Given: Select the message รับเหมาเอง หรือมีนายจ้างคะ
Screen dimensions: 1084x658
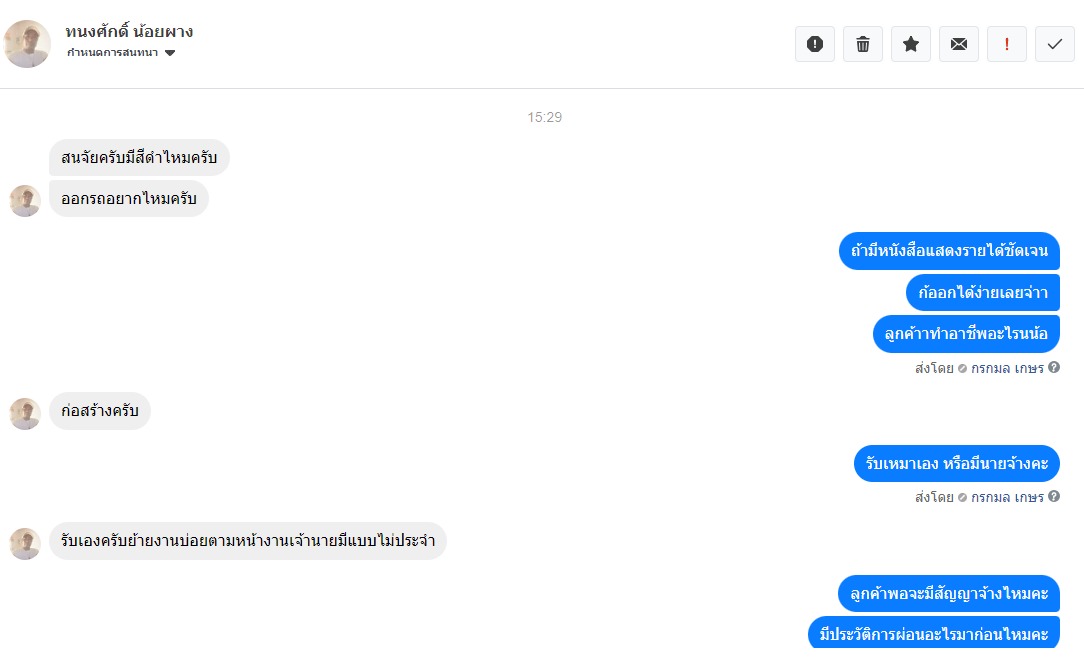Looking at the screenshot, I should [957, 464].
